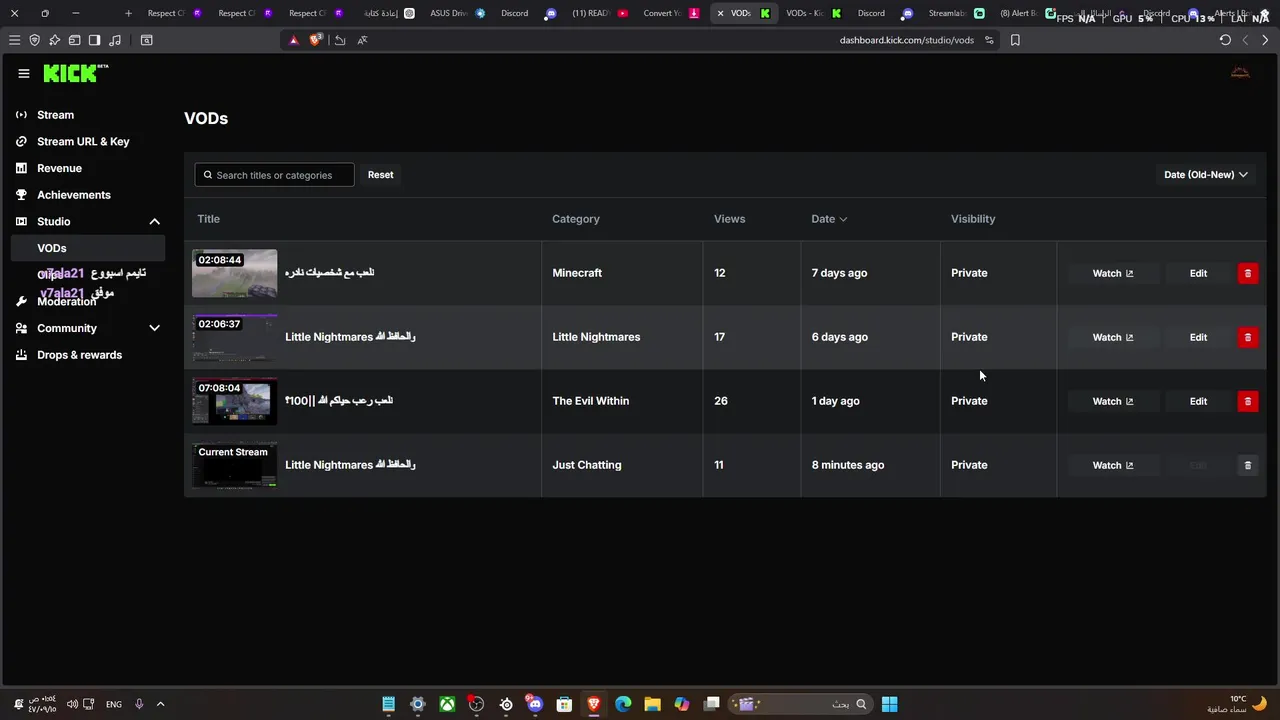Delete the Minecraft VOD
The width and height of the screenshot is (1280, 720).
[1247, 273]
